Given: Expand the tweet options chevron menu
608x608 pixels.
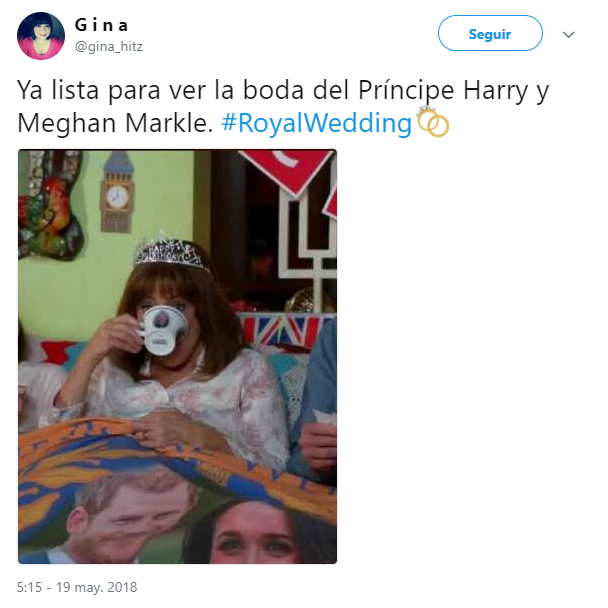Looking at the screenshot, I should tap(569, 34).
